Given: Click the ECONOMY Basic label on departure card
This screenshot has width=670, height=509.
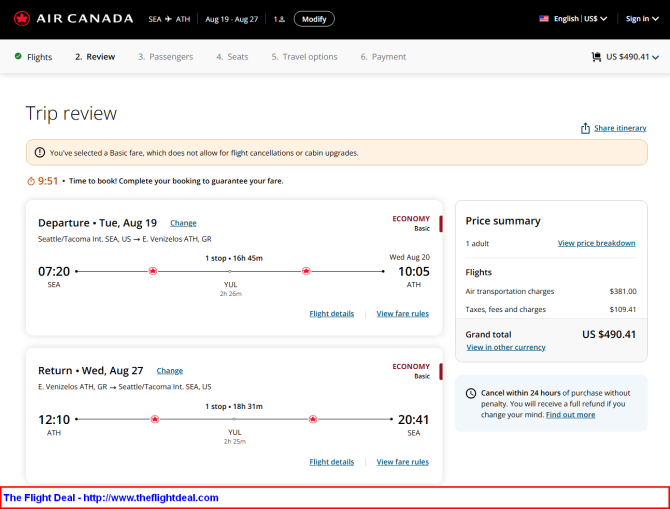Looking at the screenshot, I should coord(411,223).
